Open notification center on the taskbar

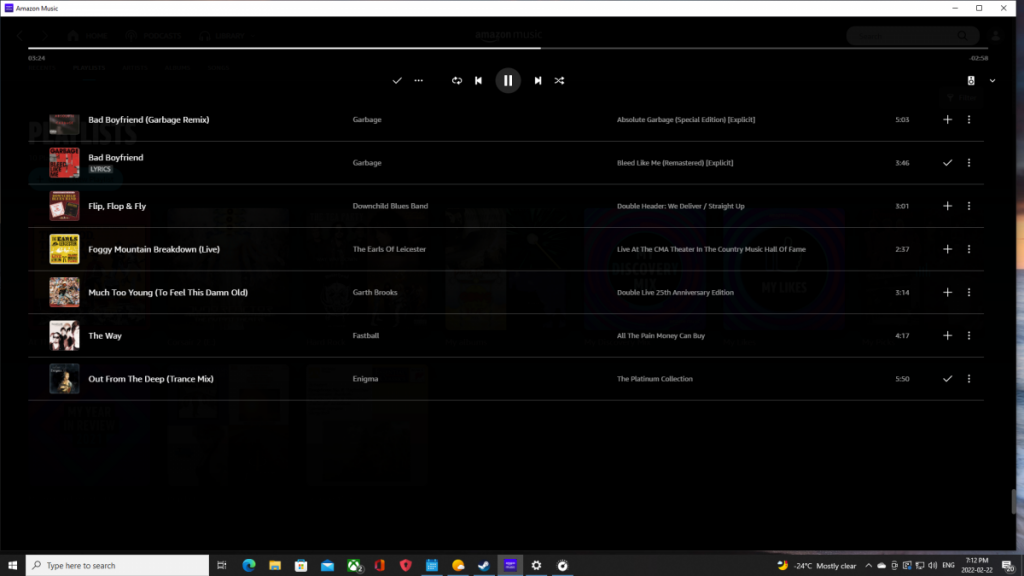tap(1008, 566)
